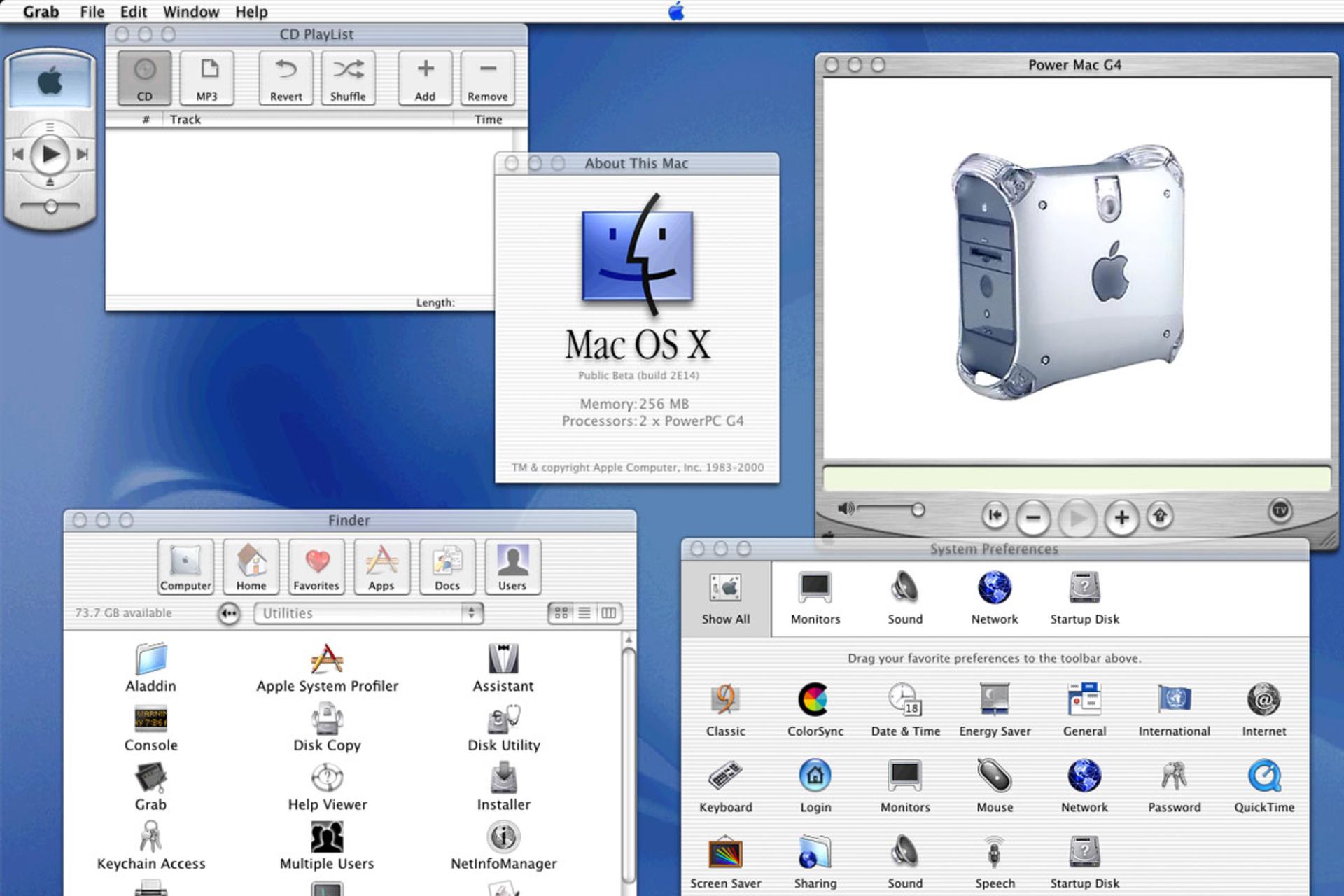The height and width of the screenshot is (896, 1344).
Task: Open Login preferences
Action: tap(815, 786)
